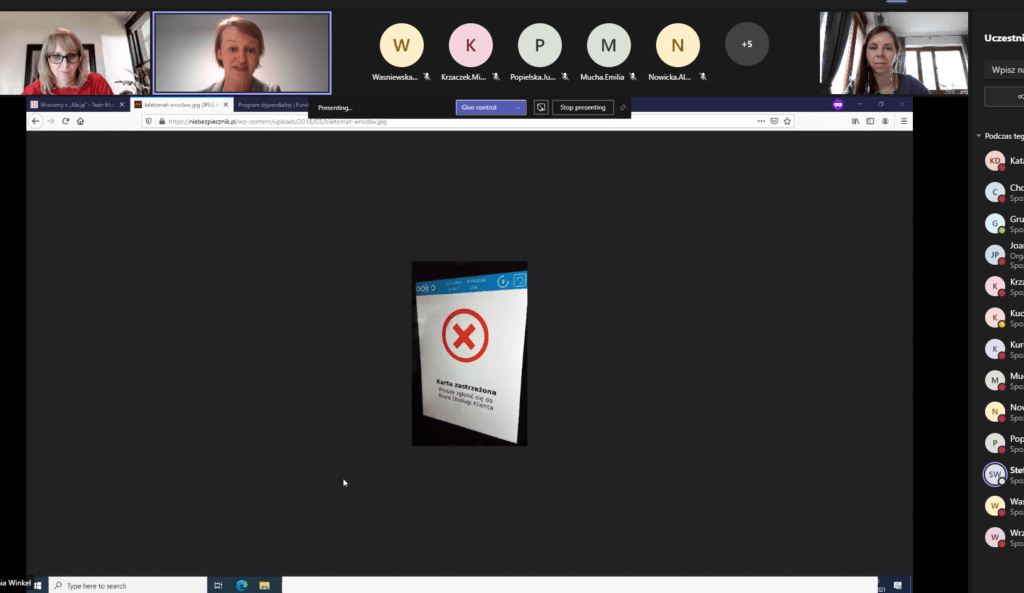Open the Firefox Library icon

856,121
